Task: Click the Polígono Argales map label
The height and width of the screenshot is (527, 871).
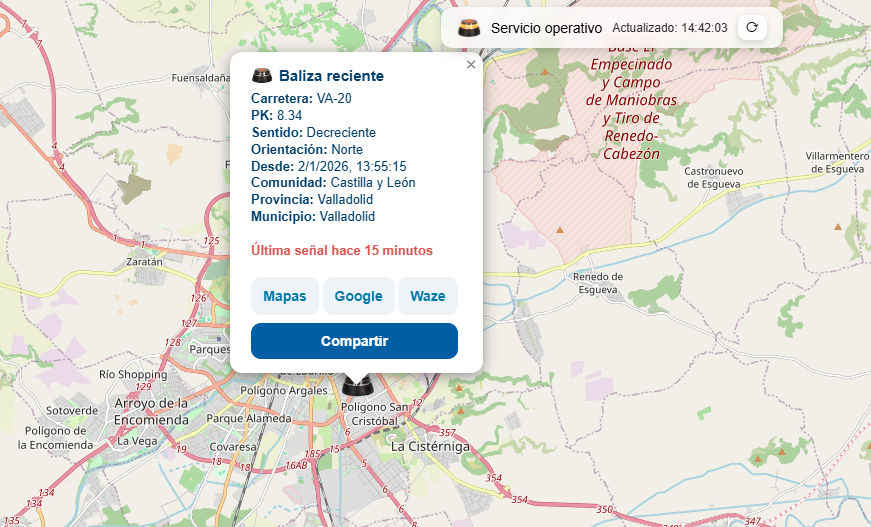Action: 284,391
